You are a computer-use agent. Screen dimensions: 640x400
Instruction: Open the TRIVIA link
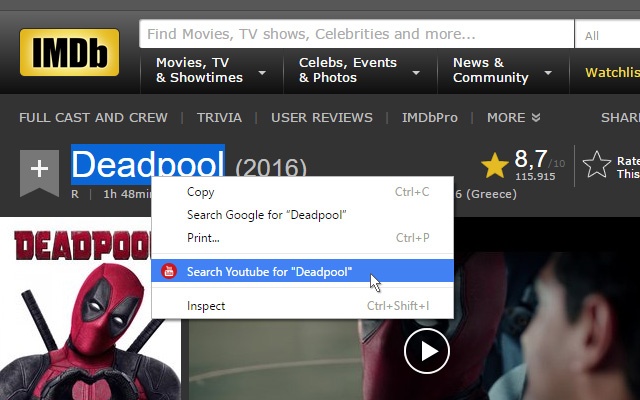tap(219, 118)
